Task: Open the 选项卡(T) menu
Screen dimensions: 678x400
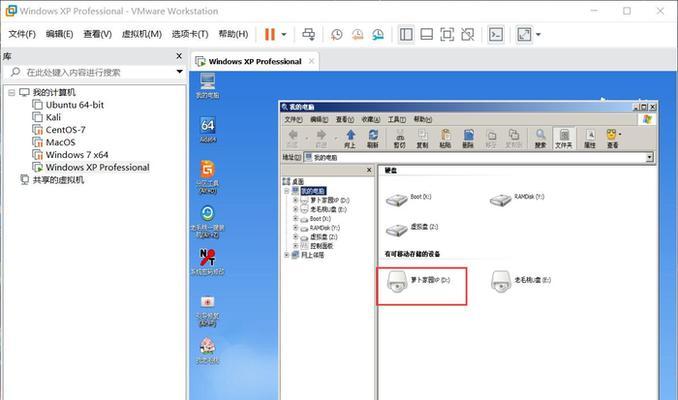Action: [190, 34]
